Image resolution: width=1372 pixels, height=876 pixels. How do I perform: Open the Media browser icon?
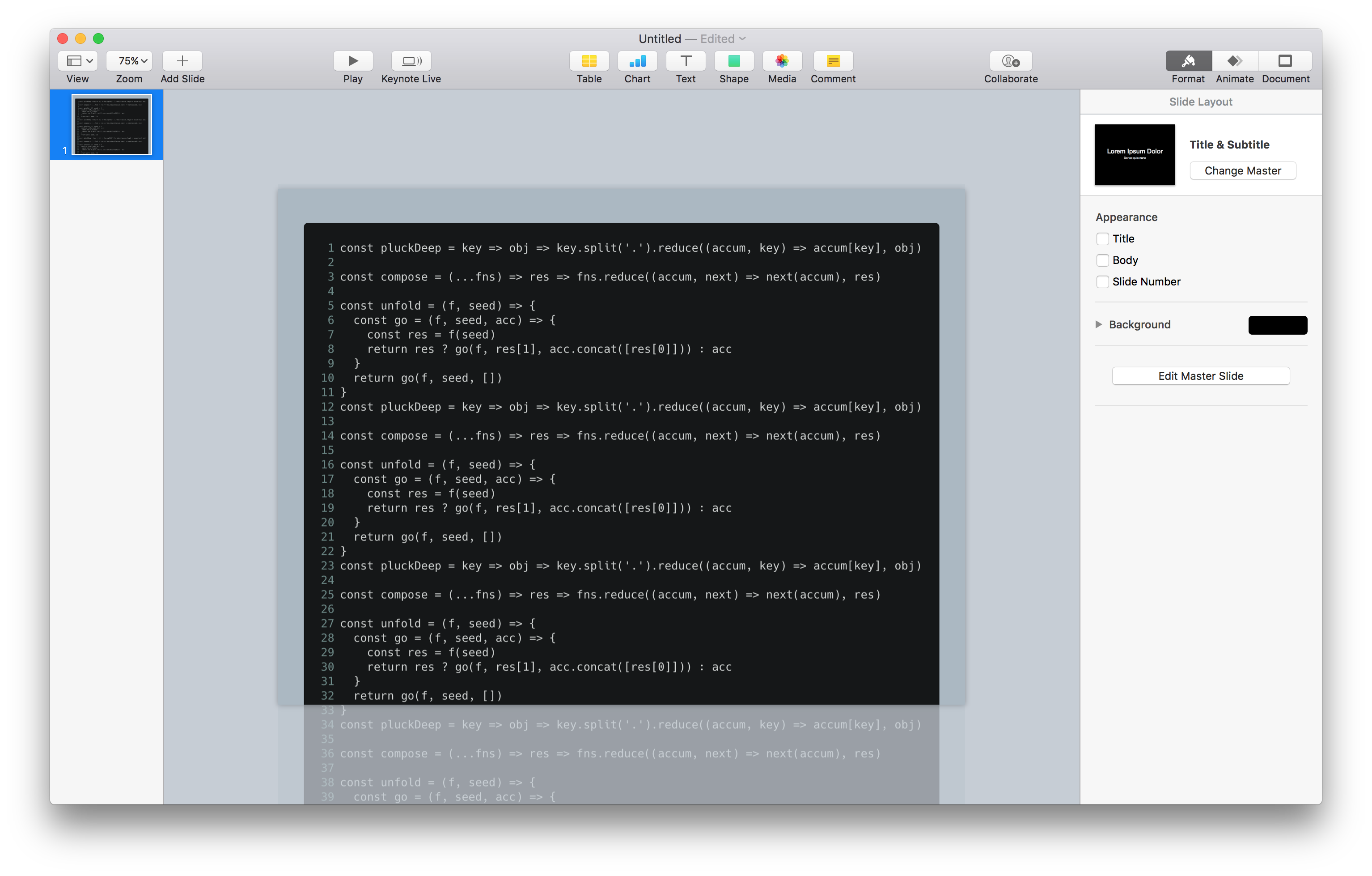[782, 61]
